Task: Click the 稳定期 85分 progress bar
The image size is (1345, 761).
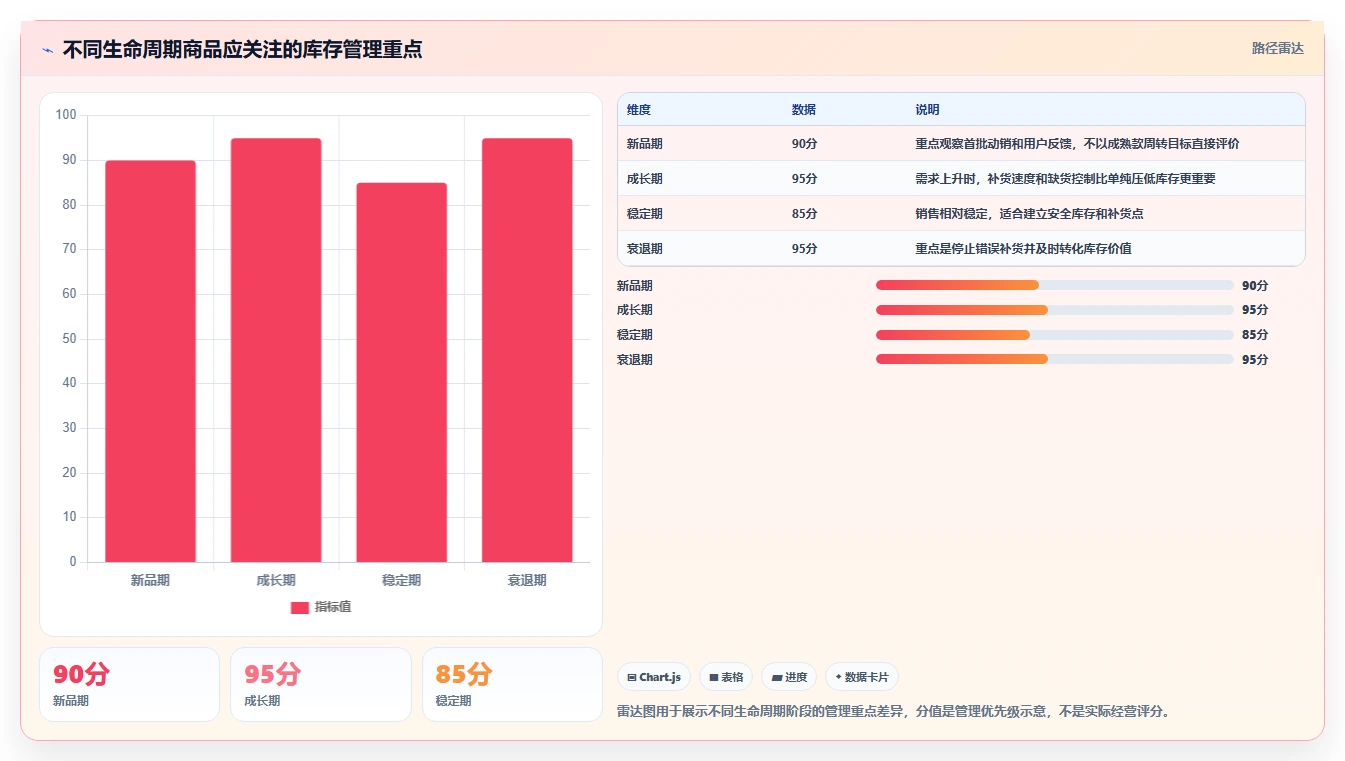Action: (x=1054, y=335)
